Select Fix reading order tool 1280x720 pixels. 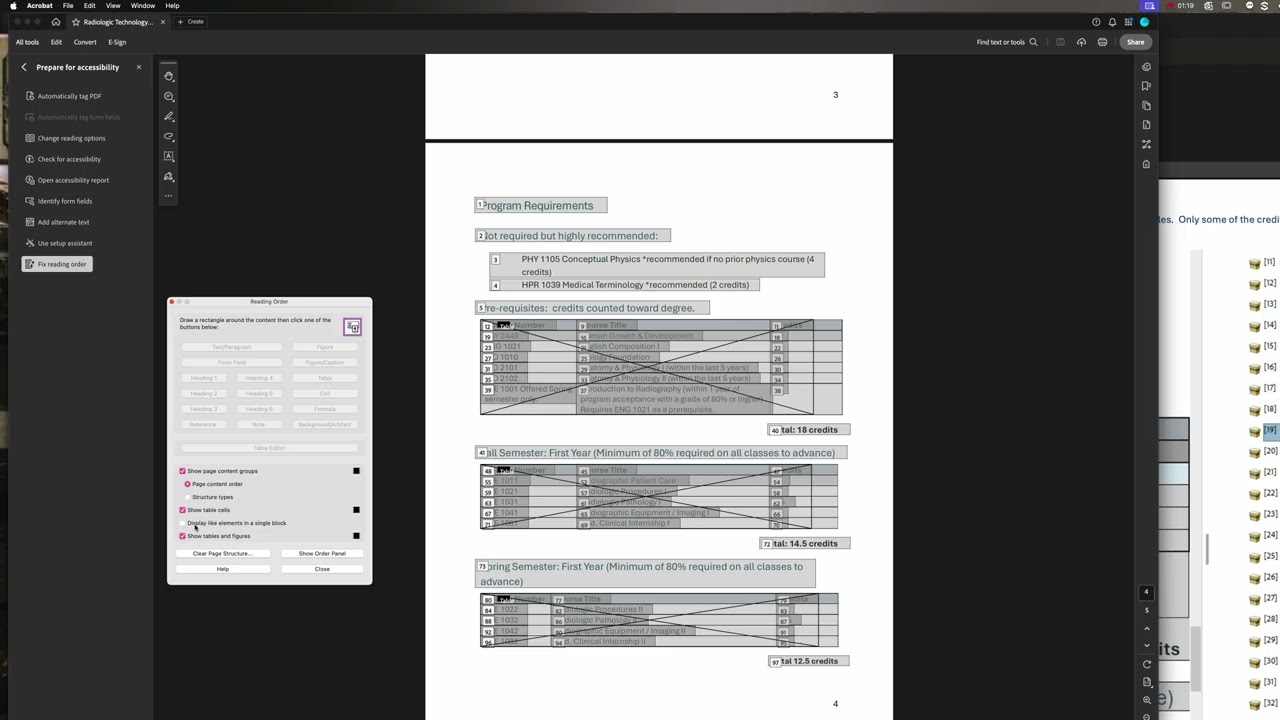click(x=56, y=264)
